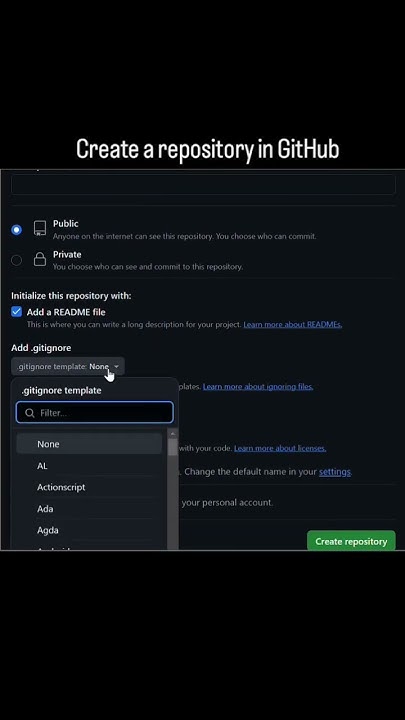Click the scrollbar up arrow in template list
Viewport: 405px width, 720px height.
pyautogui.click(x=173, y=433)
